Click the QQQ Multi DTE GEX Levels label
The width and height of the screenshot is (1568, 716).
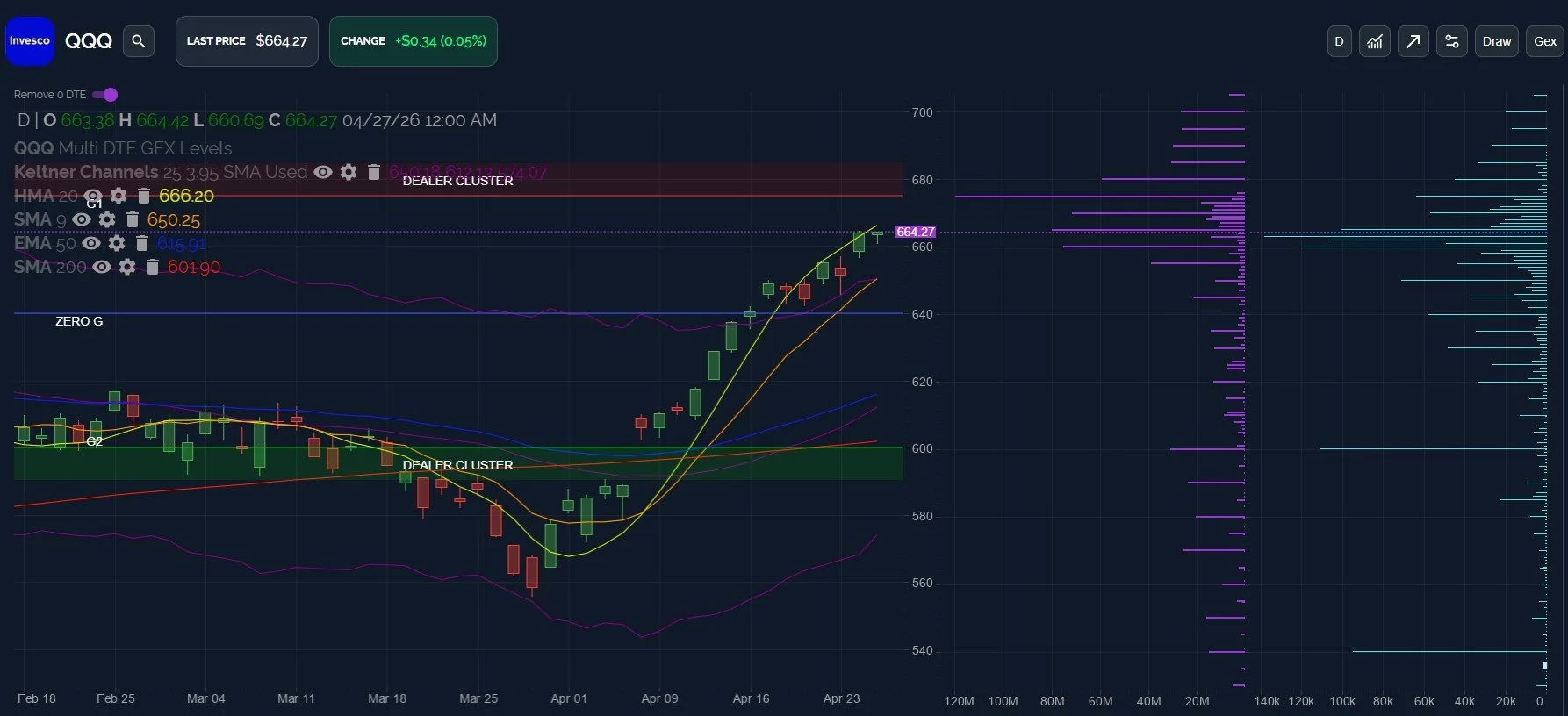[123, 148]
